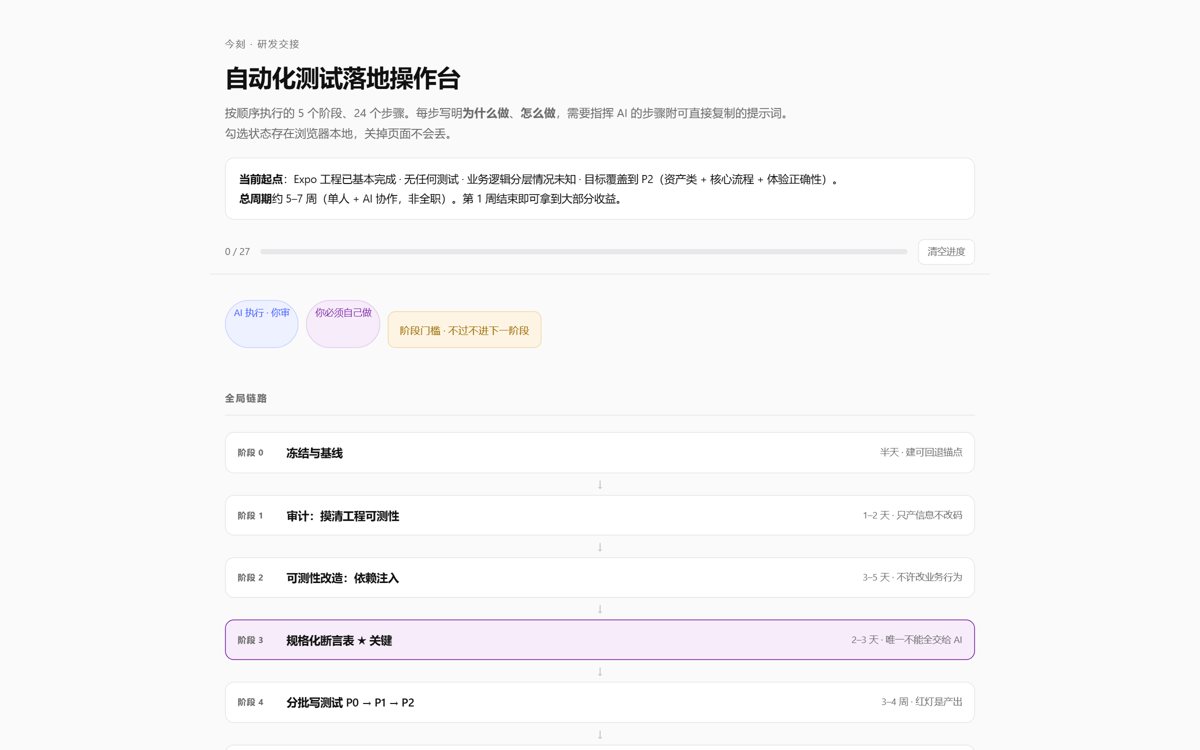Click the 3–5 天 · 不许改业务行为 note
1200x750 pixels.
[912, 577]
